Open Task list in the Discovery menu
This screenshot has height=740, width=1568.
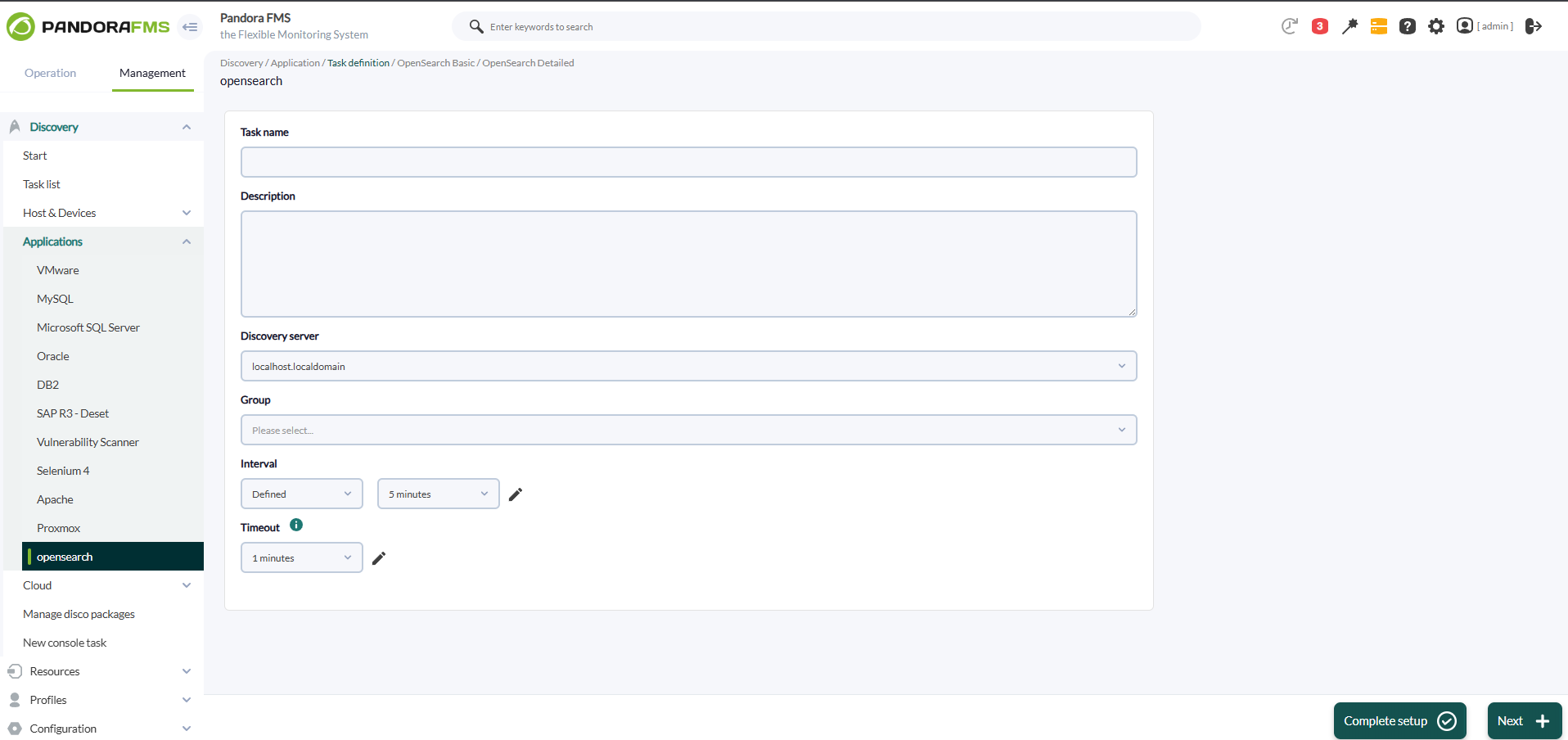click(42, 184)
